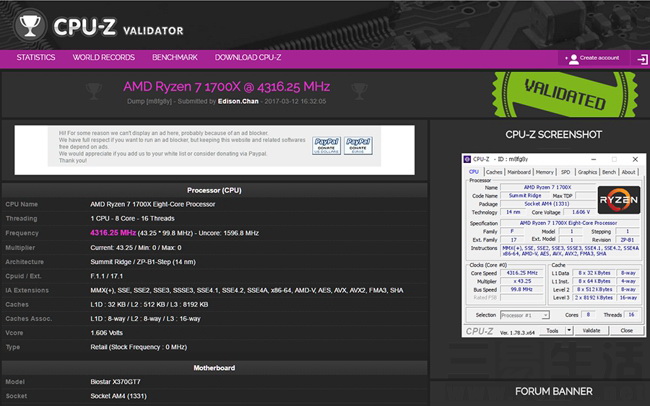
Task: Go to World Records page
Action: (x=104, y=58)
